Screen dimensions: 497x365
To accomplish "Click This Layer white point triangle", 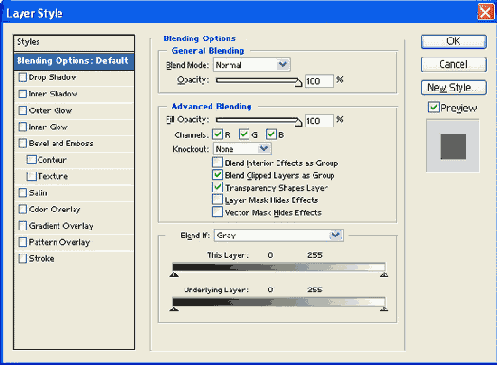I will pos(384,274).
